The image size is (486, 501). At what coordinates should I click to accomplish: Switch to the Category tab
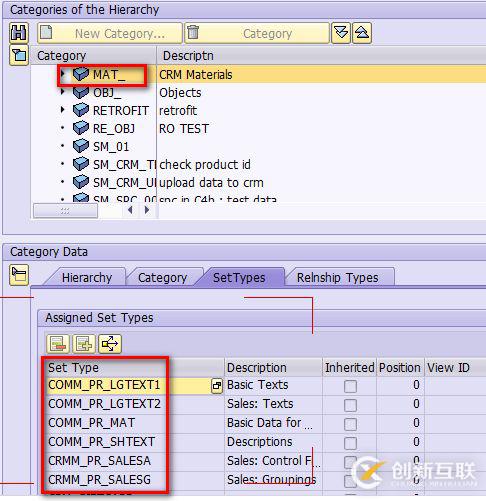[x=162, y=278]
